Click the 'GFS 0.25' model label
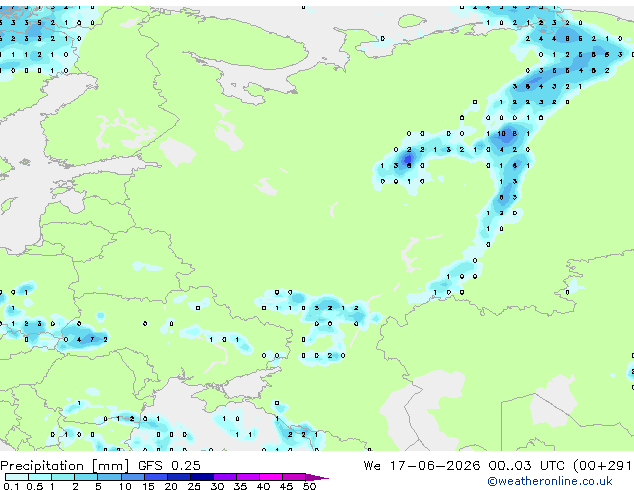The height and width of the screenshot is (490, 634). pyautogui.click(x=169, y=466)
